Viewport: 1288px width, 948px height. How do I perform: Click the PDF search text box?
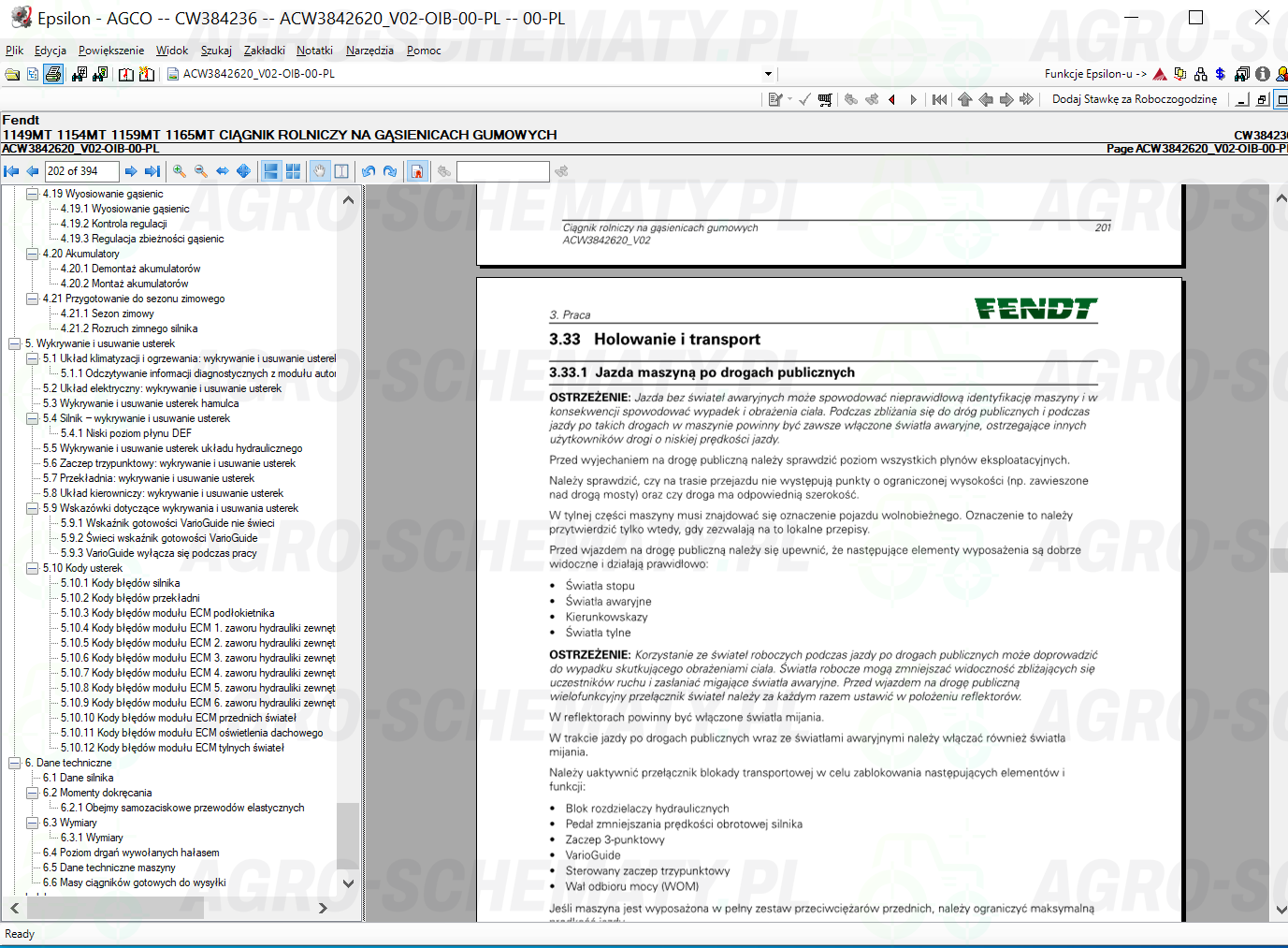click(502, 171)
